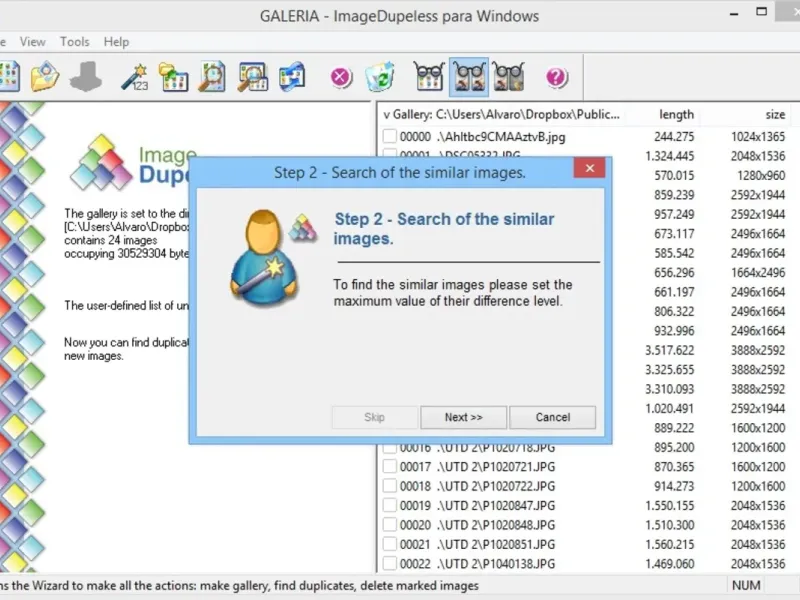Click the Wizard hint text in status bar
Image resolution: width=800 pixels, height=600 pixels.
click(239, 585)
